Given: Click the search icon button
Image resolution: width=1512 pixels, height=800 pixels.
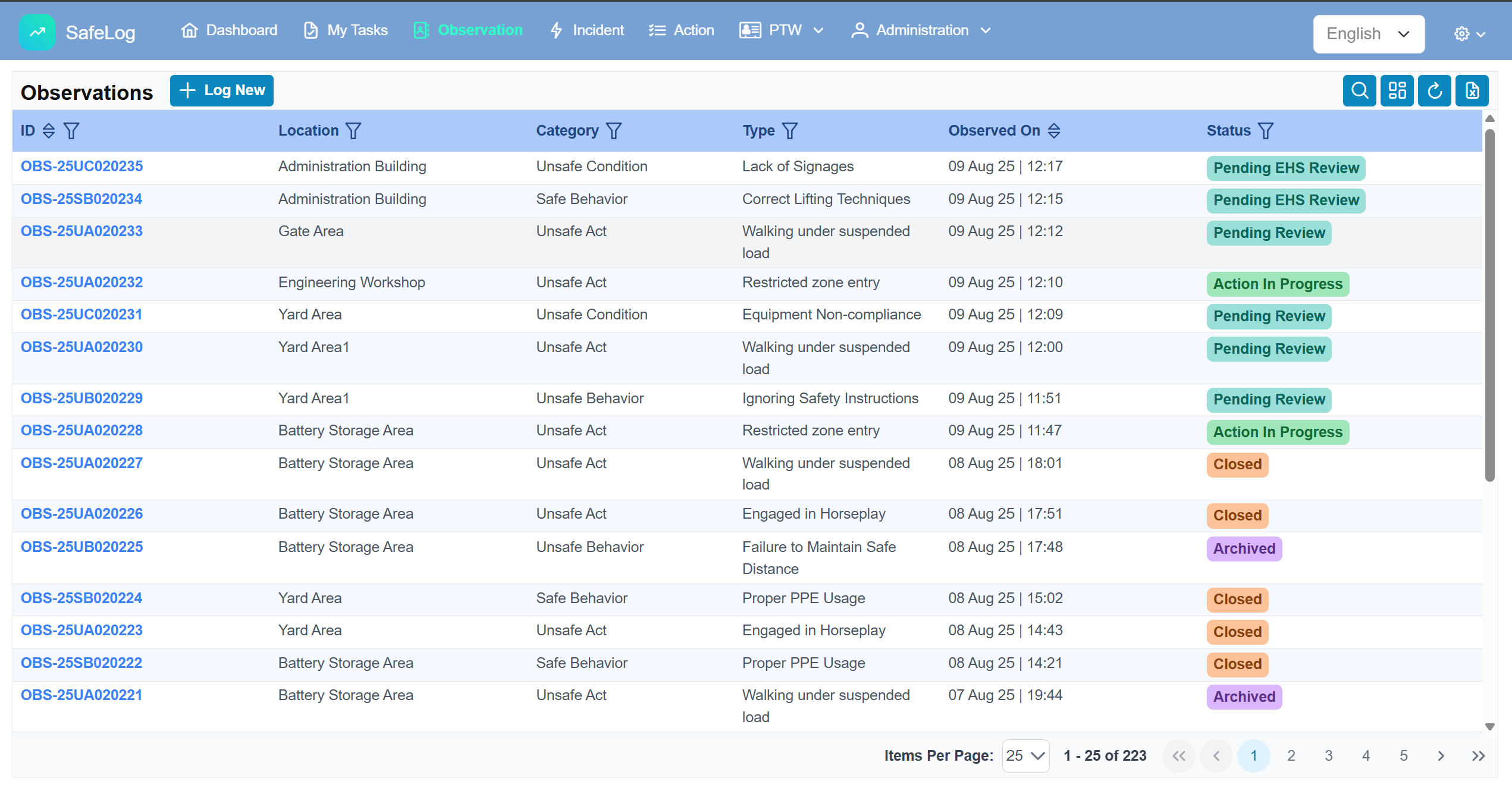Looking at the screenshot, I should tap(1359, 90).
